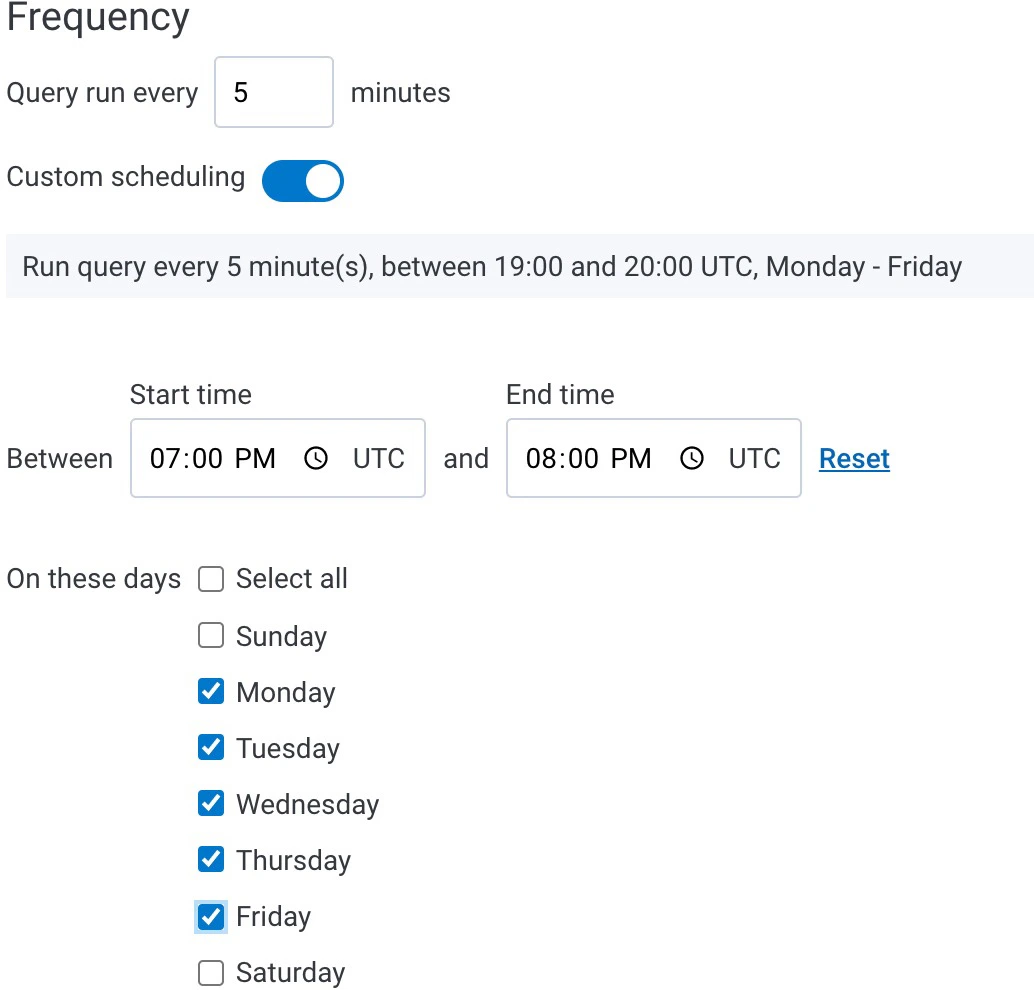
Task: Select the 07:00 PM start time value
Action: tap(212, 458)
